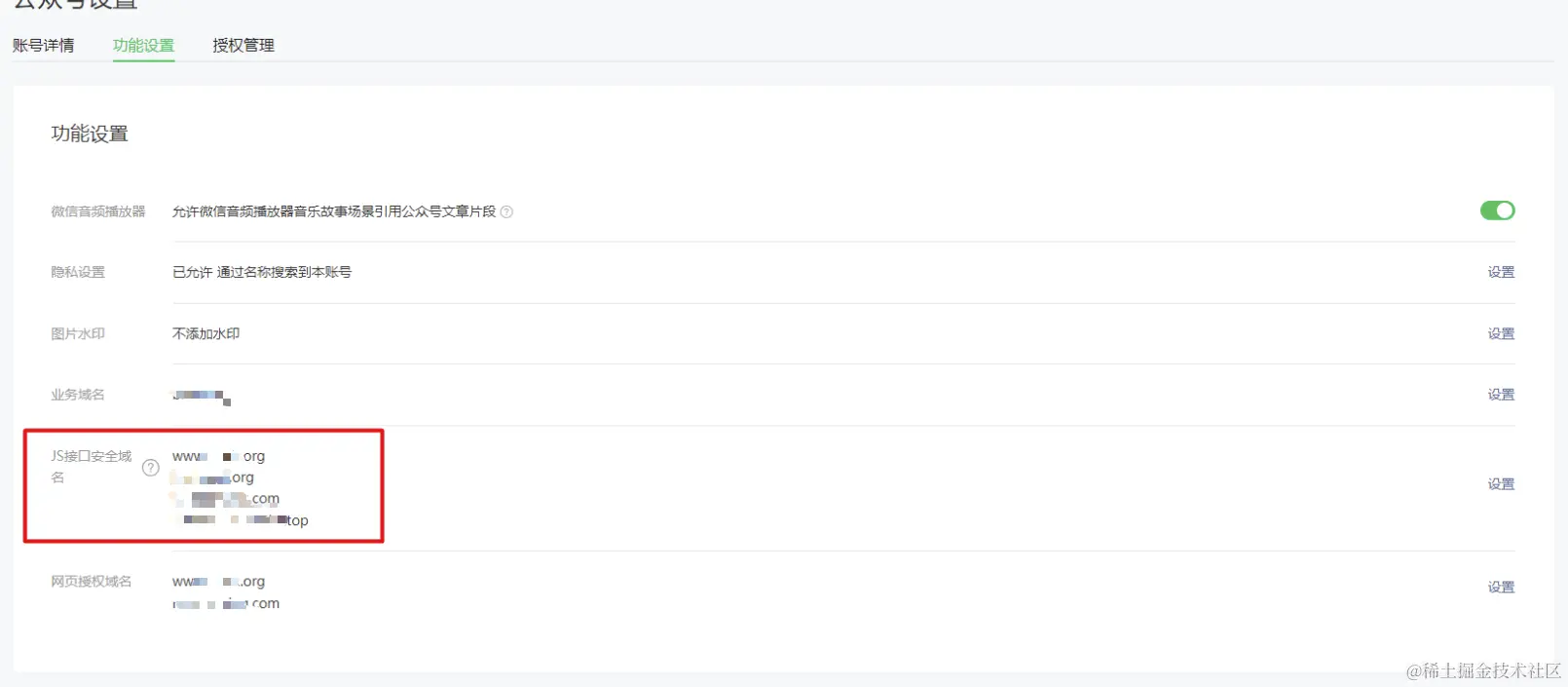Click the 功能设置 section heading
1568x687 pixels.
pos(90,134)
